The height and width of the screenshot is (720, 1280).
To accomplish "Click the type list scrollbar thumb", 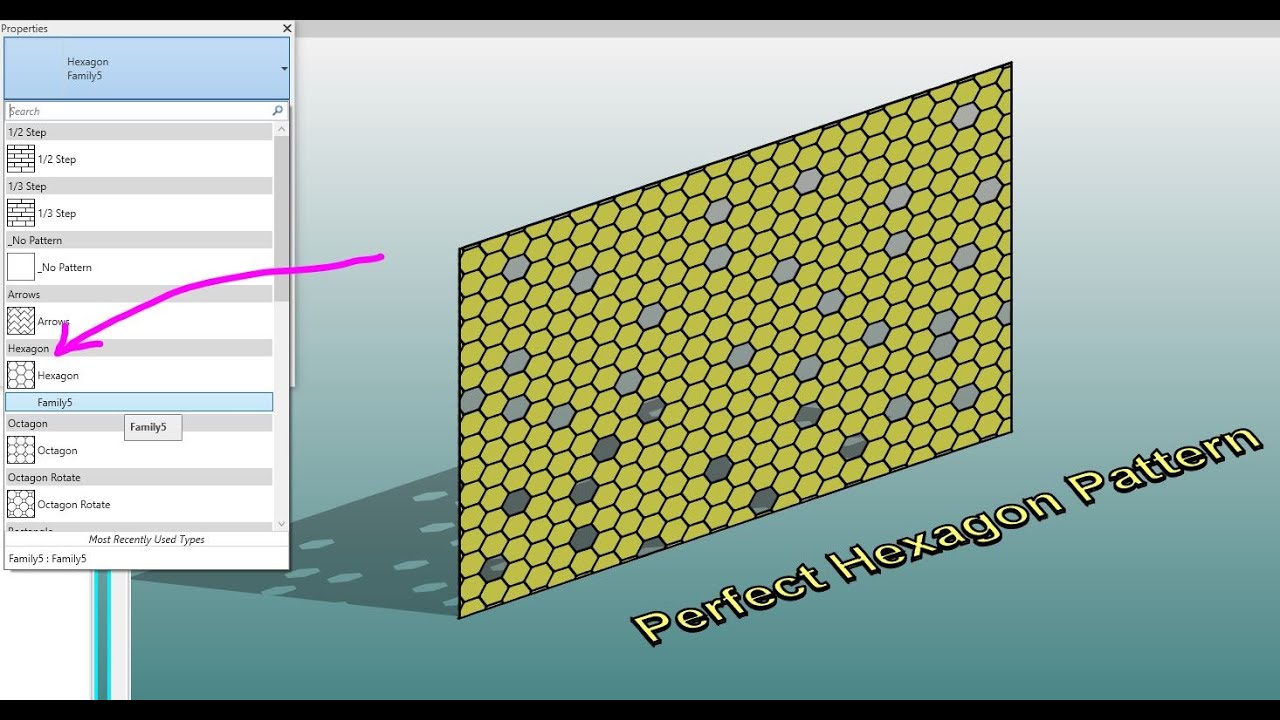I will 281,219.
